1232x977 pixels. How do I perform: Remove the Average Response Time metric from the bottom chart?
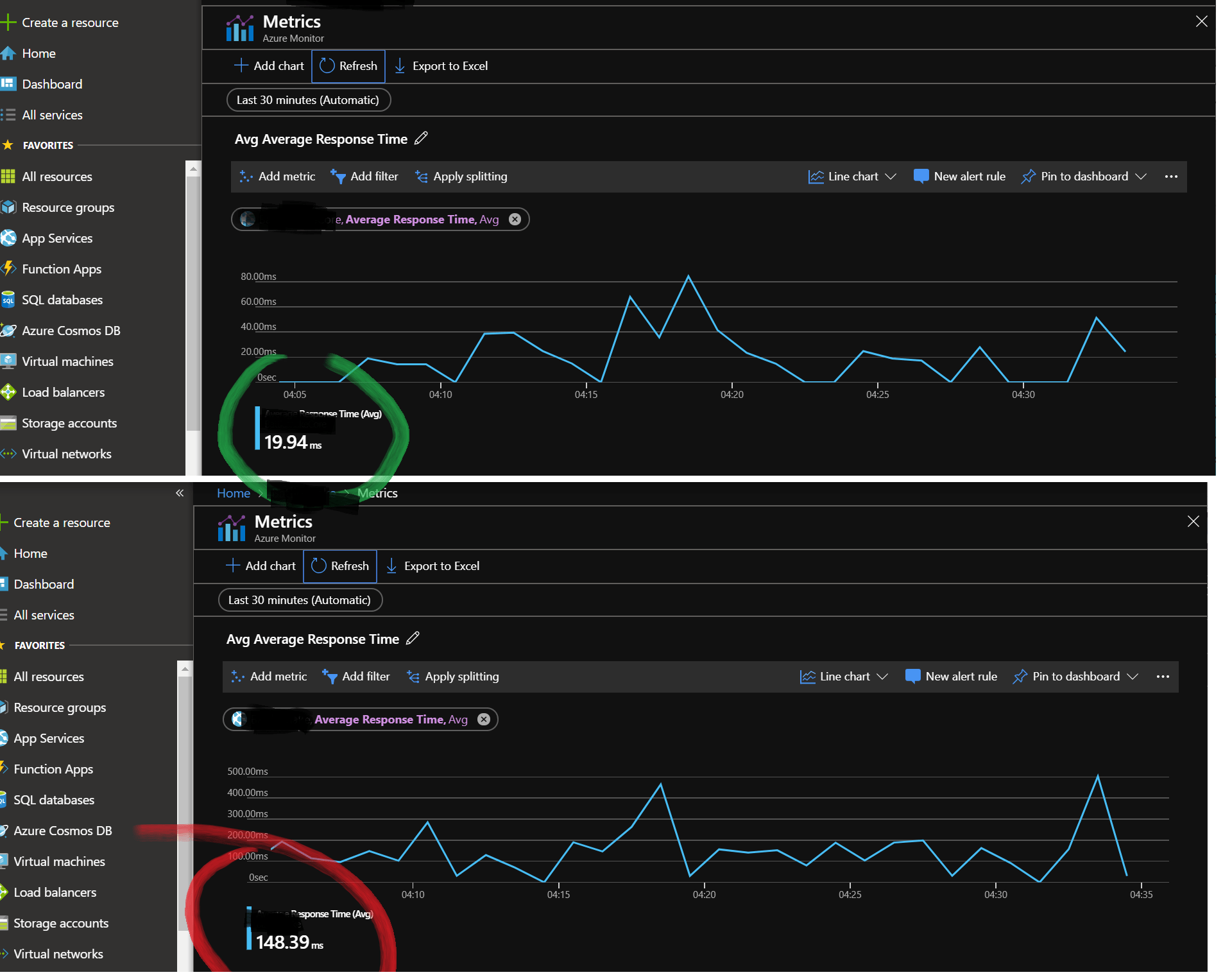[x=484, y=720]
